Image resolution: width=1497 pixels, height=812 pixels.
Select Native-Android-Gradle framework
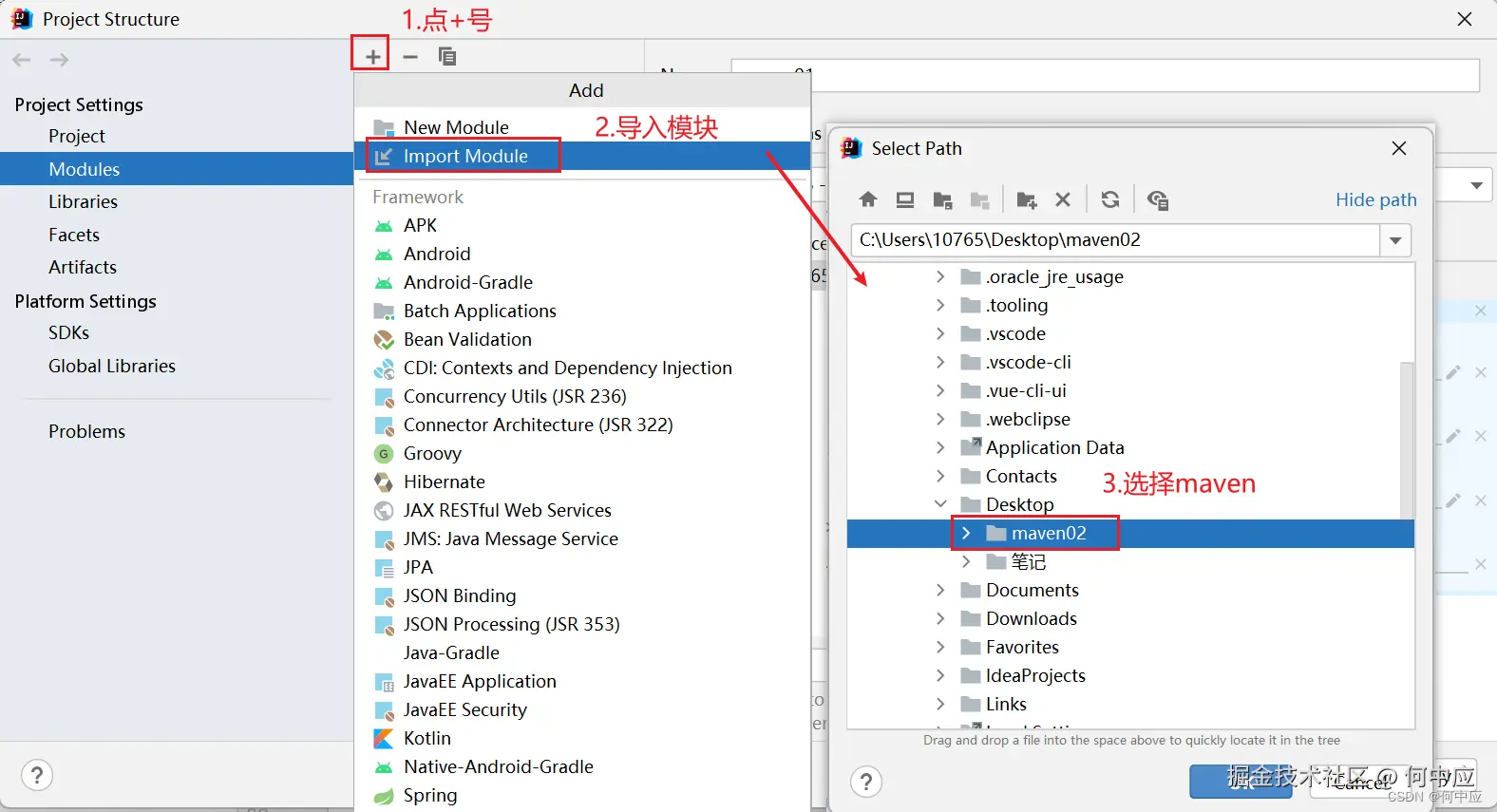pyautogui.click(x=583, y=766)
